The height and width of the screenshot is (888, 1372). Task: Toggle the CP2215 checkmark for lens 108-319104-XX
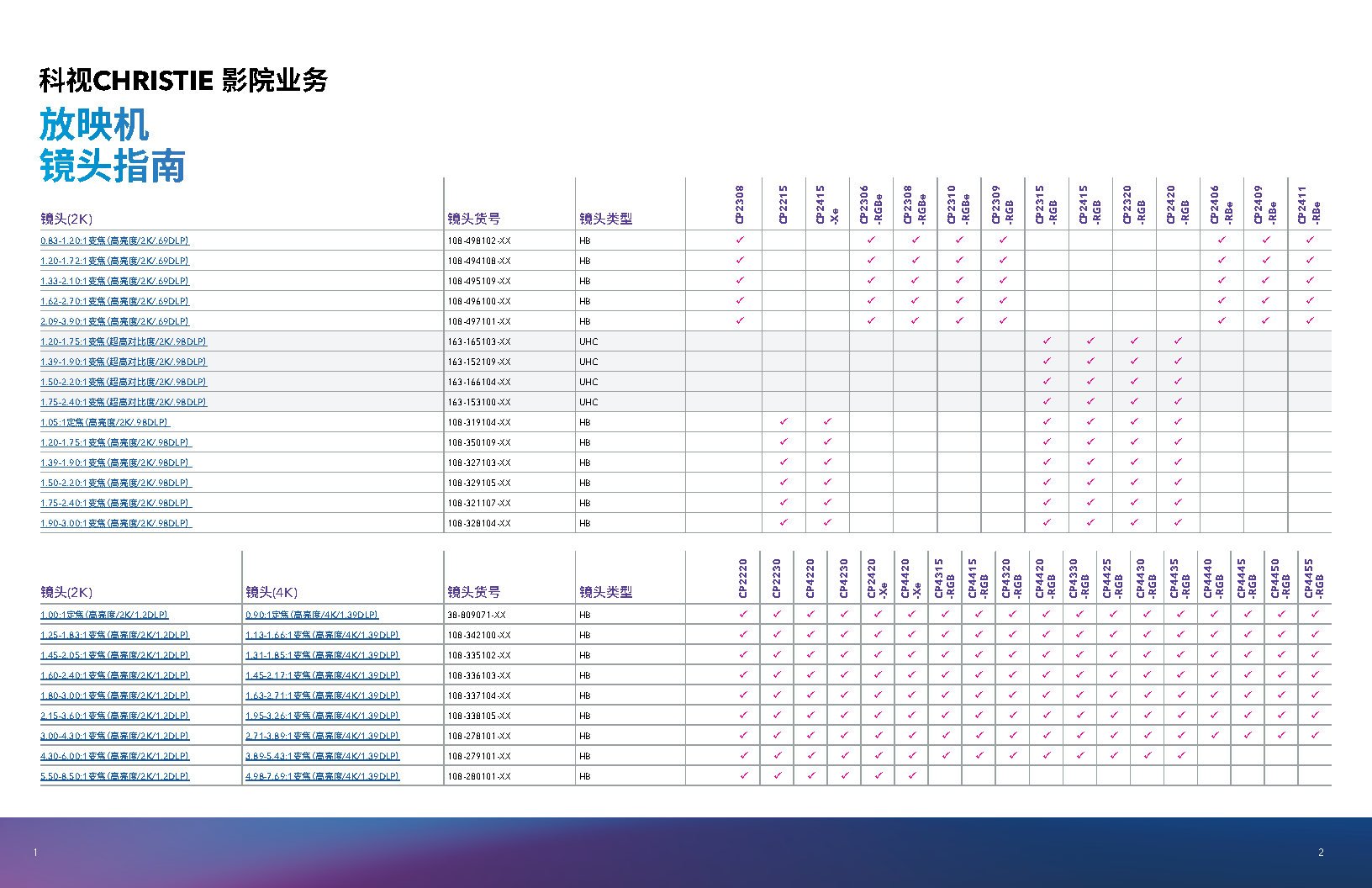[783, 422]
